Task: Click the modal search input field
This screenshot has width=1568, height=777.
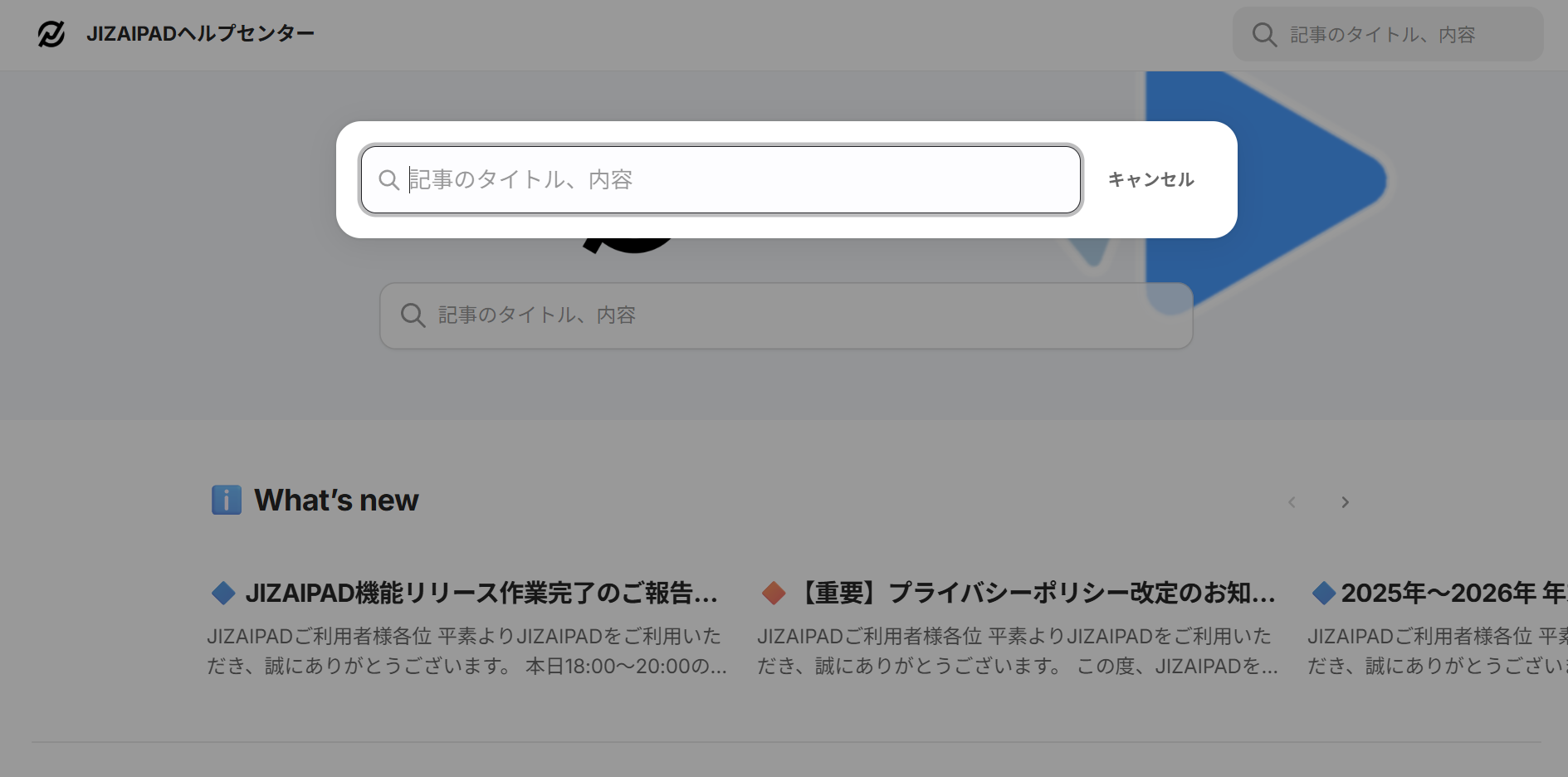Action: tap(721, 179)
